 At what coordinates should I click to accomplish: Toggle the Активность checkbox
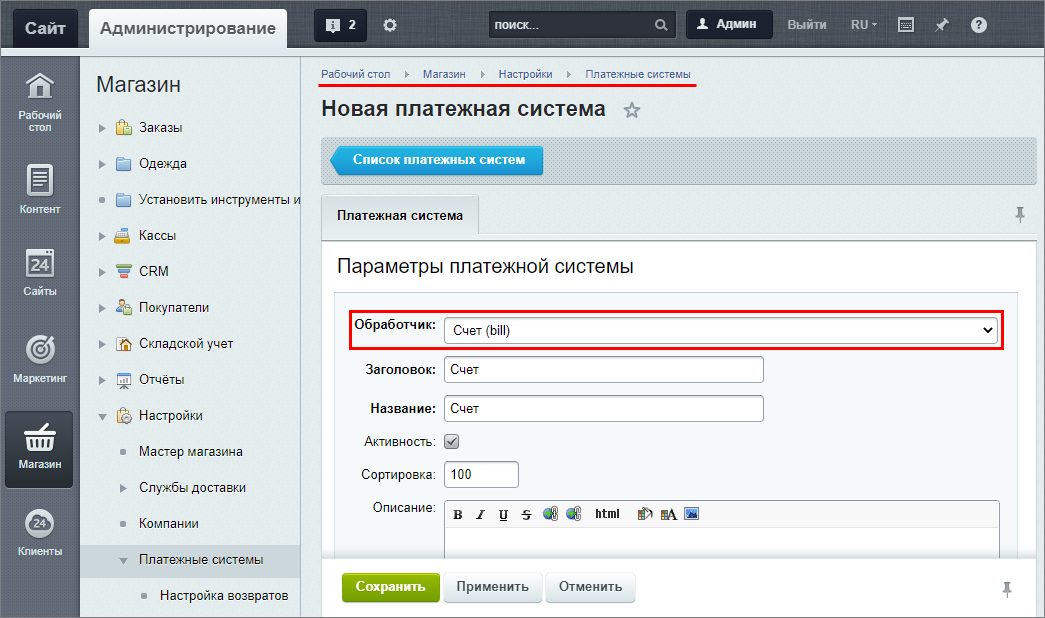452,441
